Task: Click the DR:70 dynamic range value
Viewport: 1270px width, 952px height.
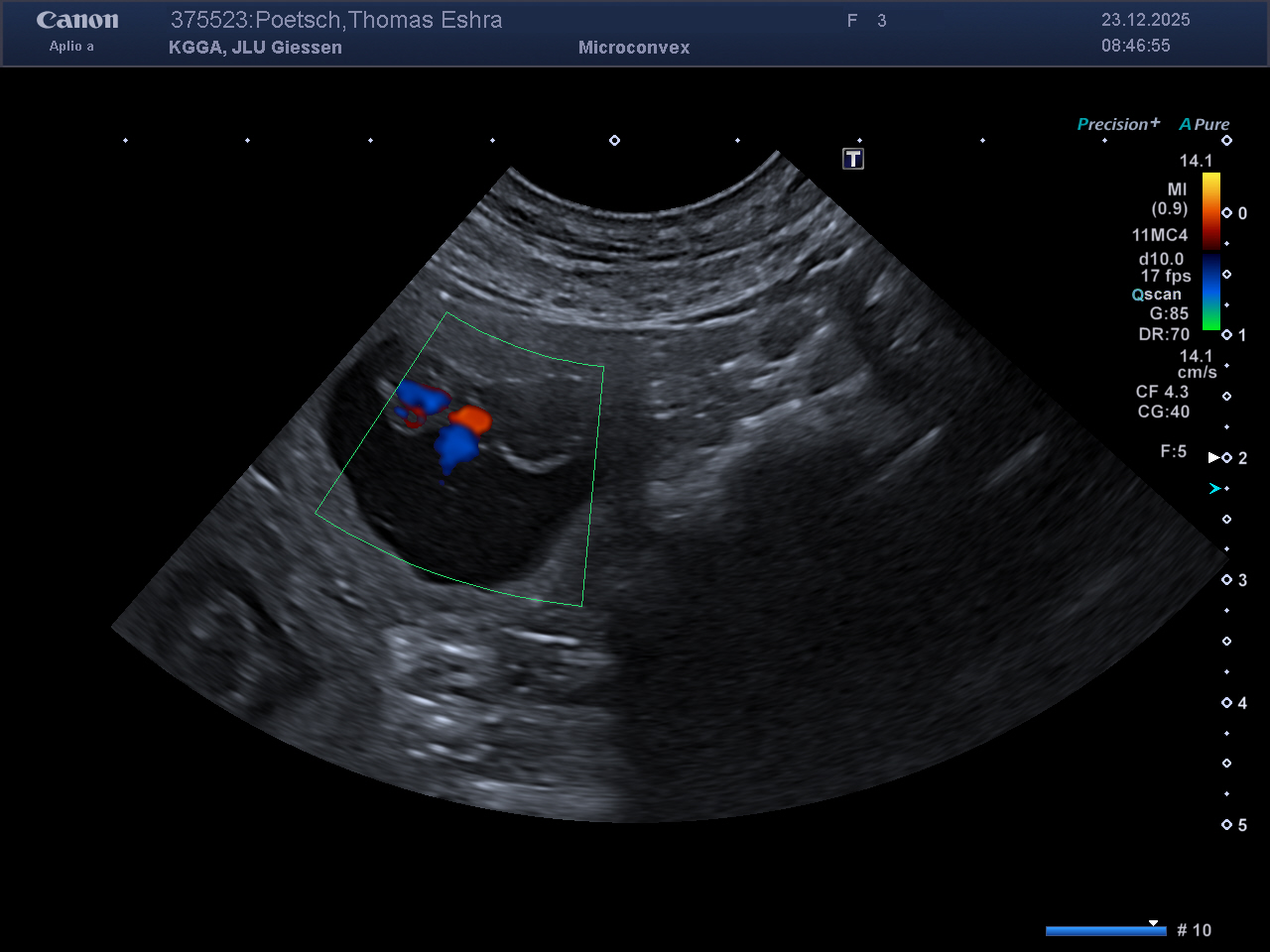Action: (1164, 334)
